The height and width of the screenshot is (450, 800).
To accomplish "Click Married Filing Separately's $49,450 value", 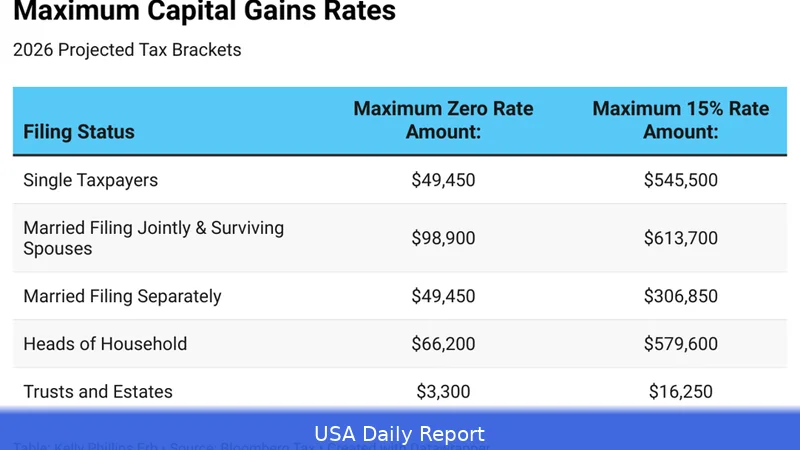I will pyautogui.click(x=443, y=296).
